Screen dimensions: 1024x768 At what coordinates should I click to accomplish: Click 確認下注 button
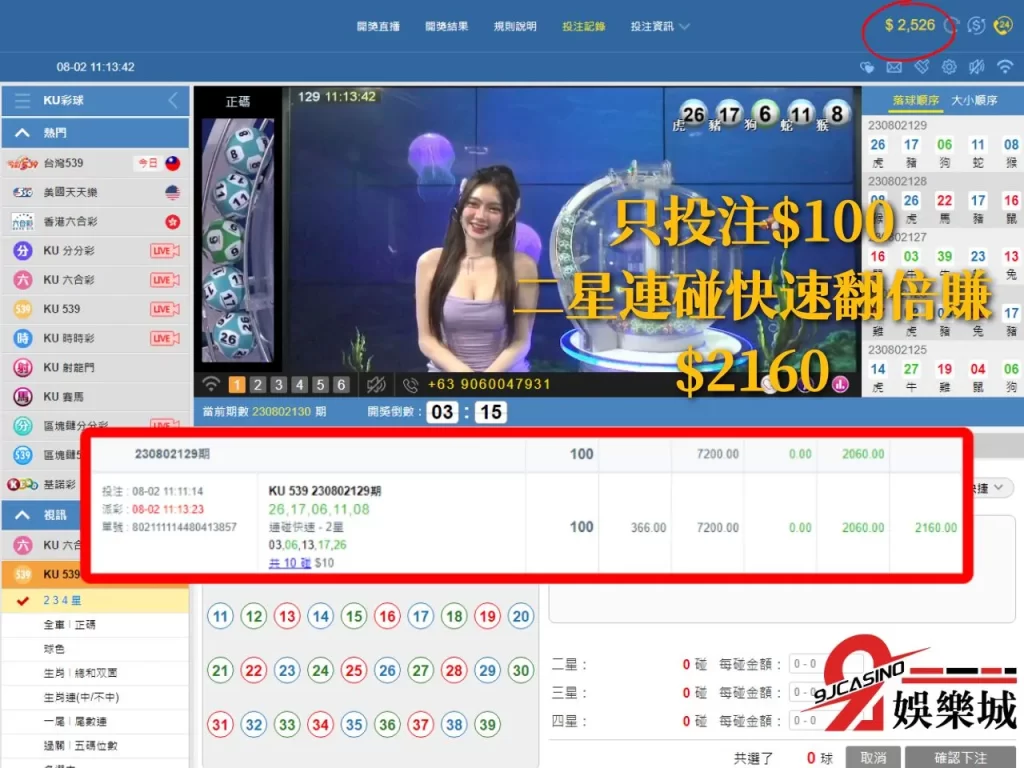tap(961, 758)
